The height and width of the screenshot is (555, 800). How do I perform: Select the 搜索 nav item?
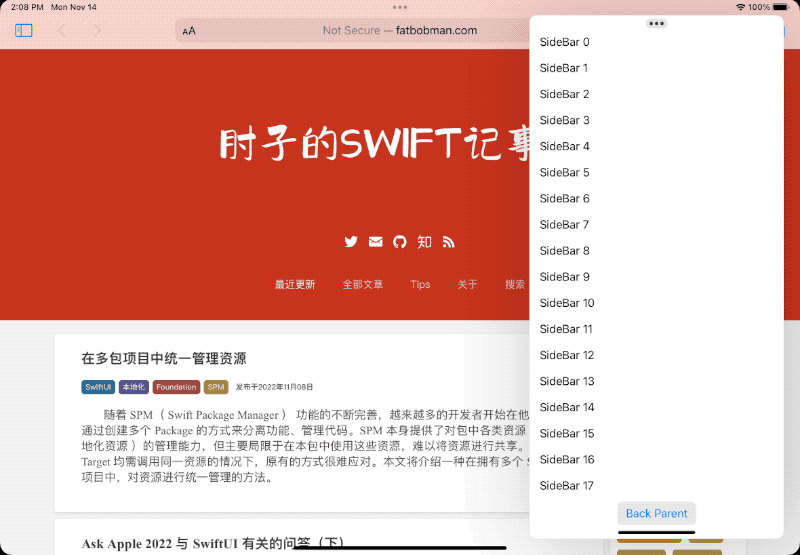pyautogui.click(x=515, y=285)
